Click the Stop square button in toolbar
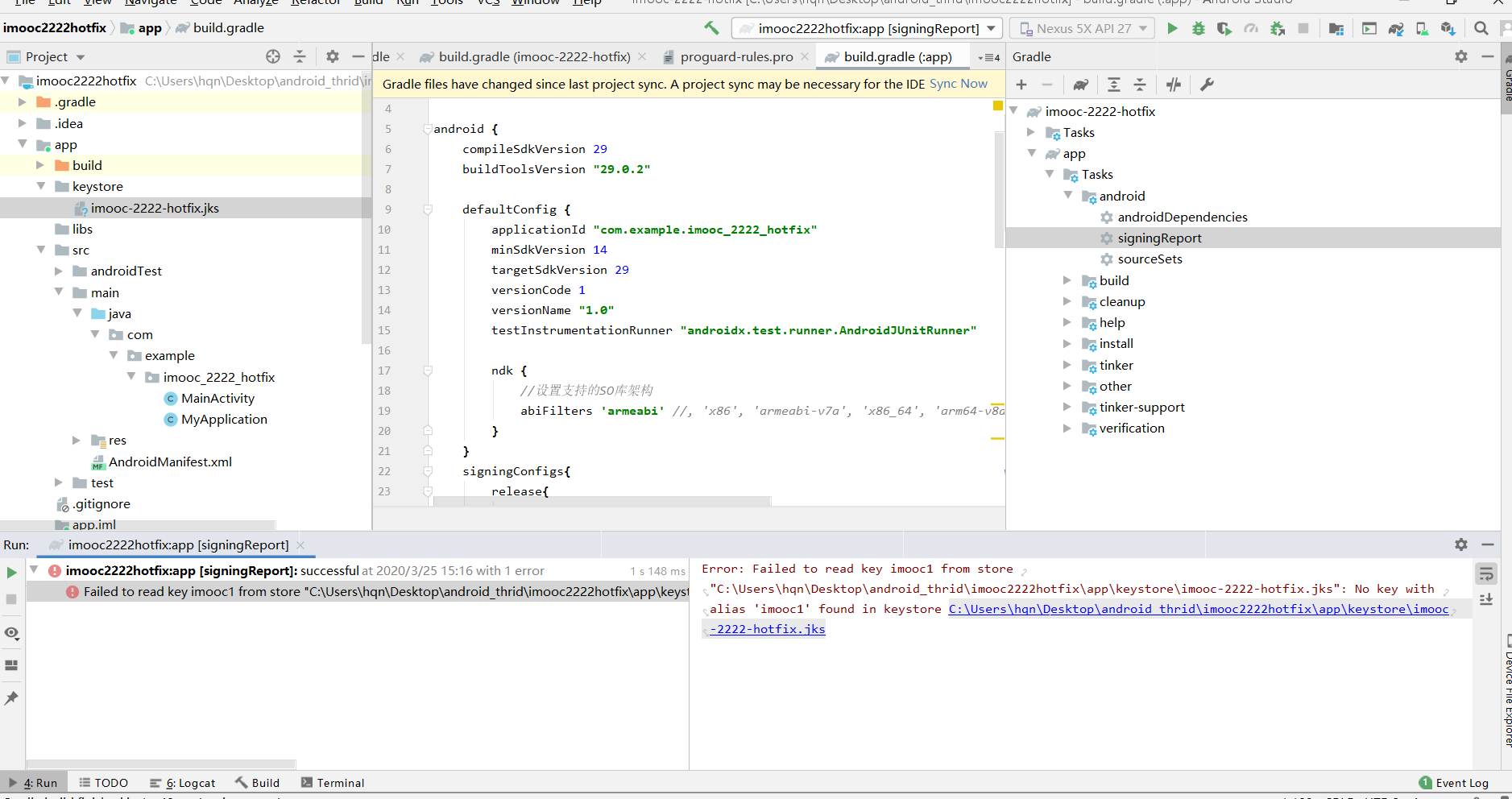Screen dimensions: 1512x799 pos(1303,28)
